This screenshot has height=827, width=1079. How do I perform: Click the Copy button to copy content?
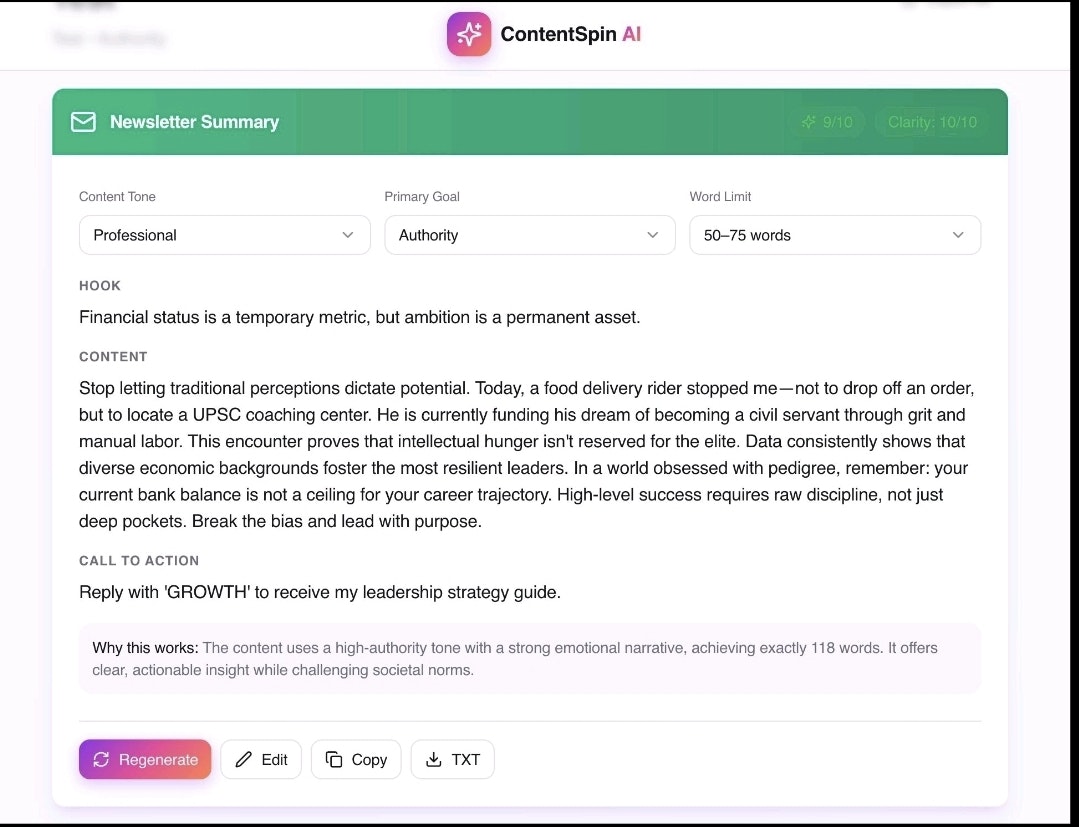tap(356, 759)
